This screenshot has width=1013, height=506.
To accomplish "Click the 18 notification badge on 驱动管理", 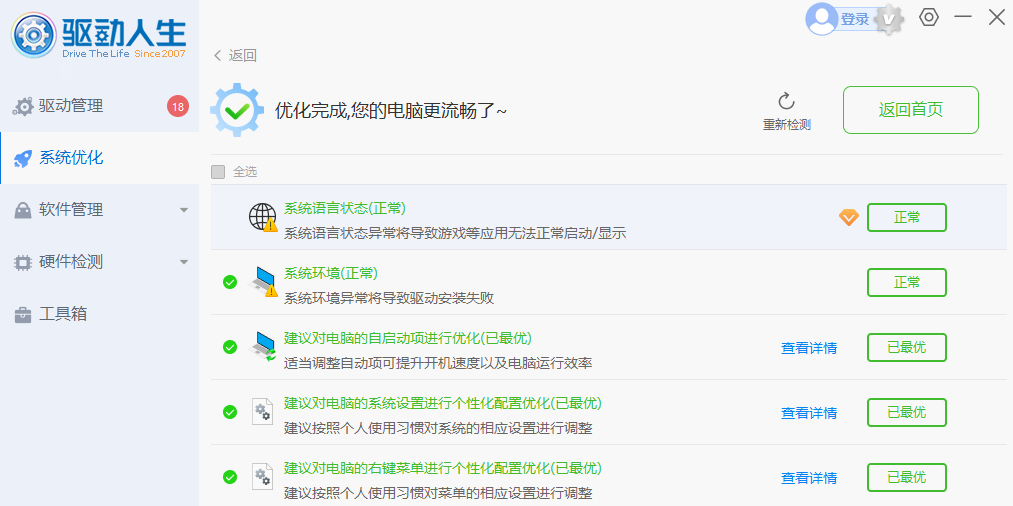I will point(178,106).
